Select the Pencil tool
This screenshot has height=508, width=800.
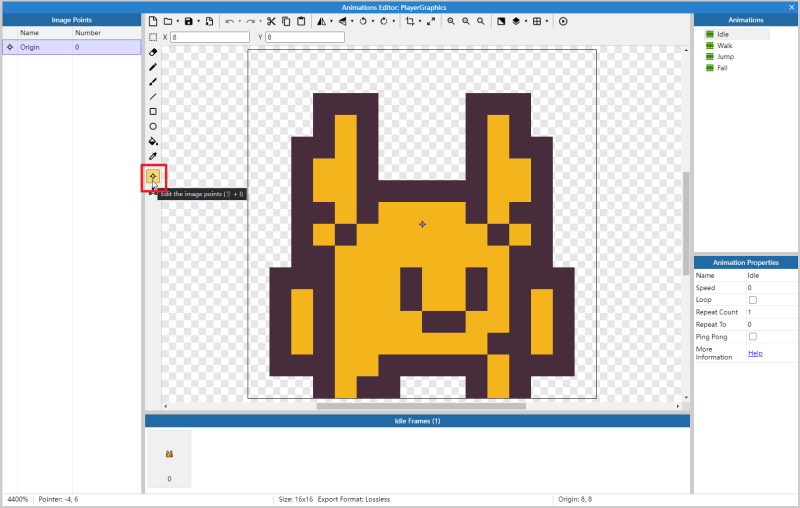(x=153, y=67)
